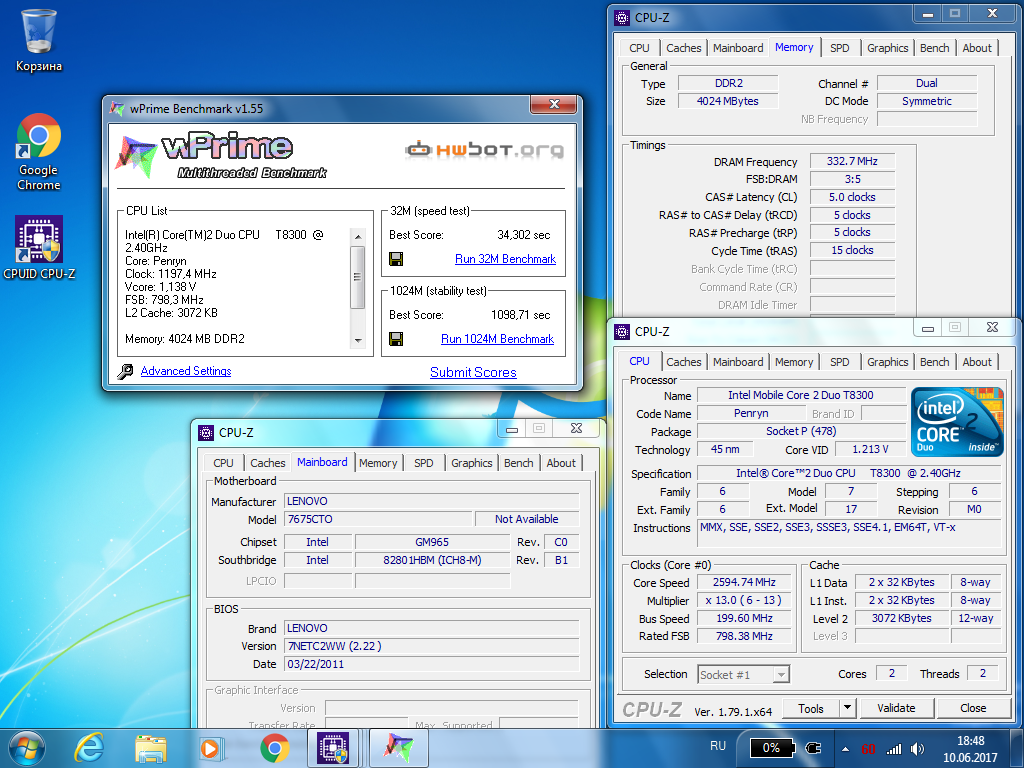Open Internet Explorer from taskbar
This screenshot has height=768, width=1024.
[x=89, y=748]
